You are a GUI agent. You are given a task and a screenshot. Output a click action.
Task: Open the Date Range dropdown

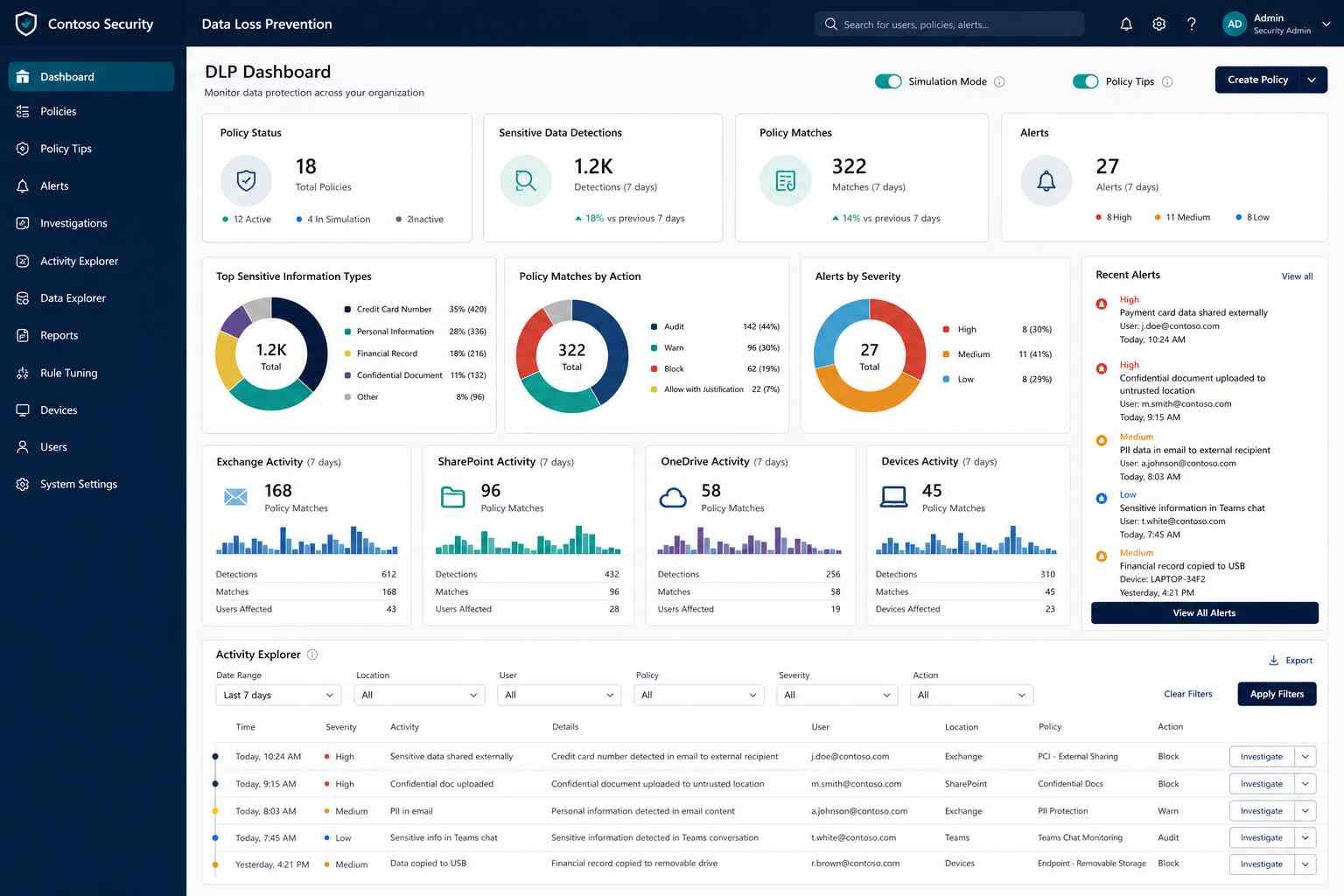[x=278, y=695]
